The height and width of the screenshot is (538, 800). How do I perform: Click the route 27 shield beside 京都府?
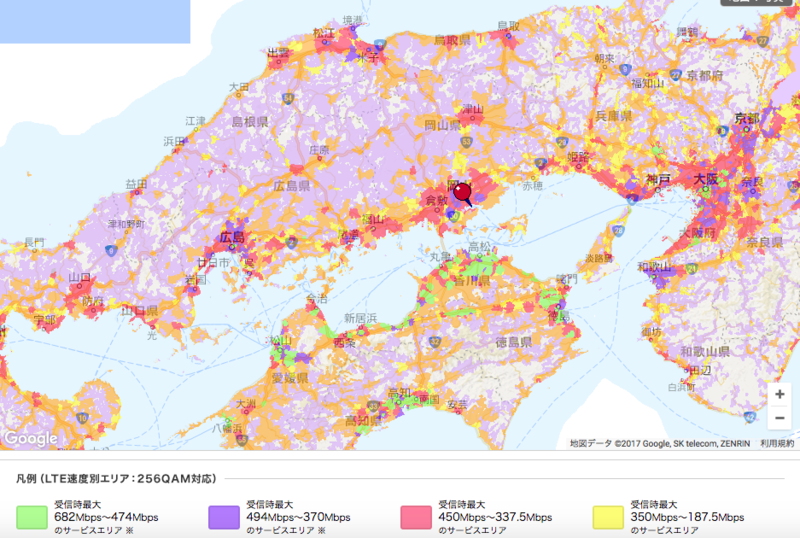[x=676, y=75]
